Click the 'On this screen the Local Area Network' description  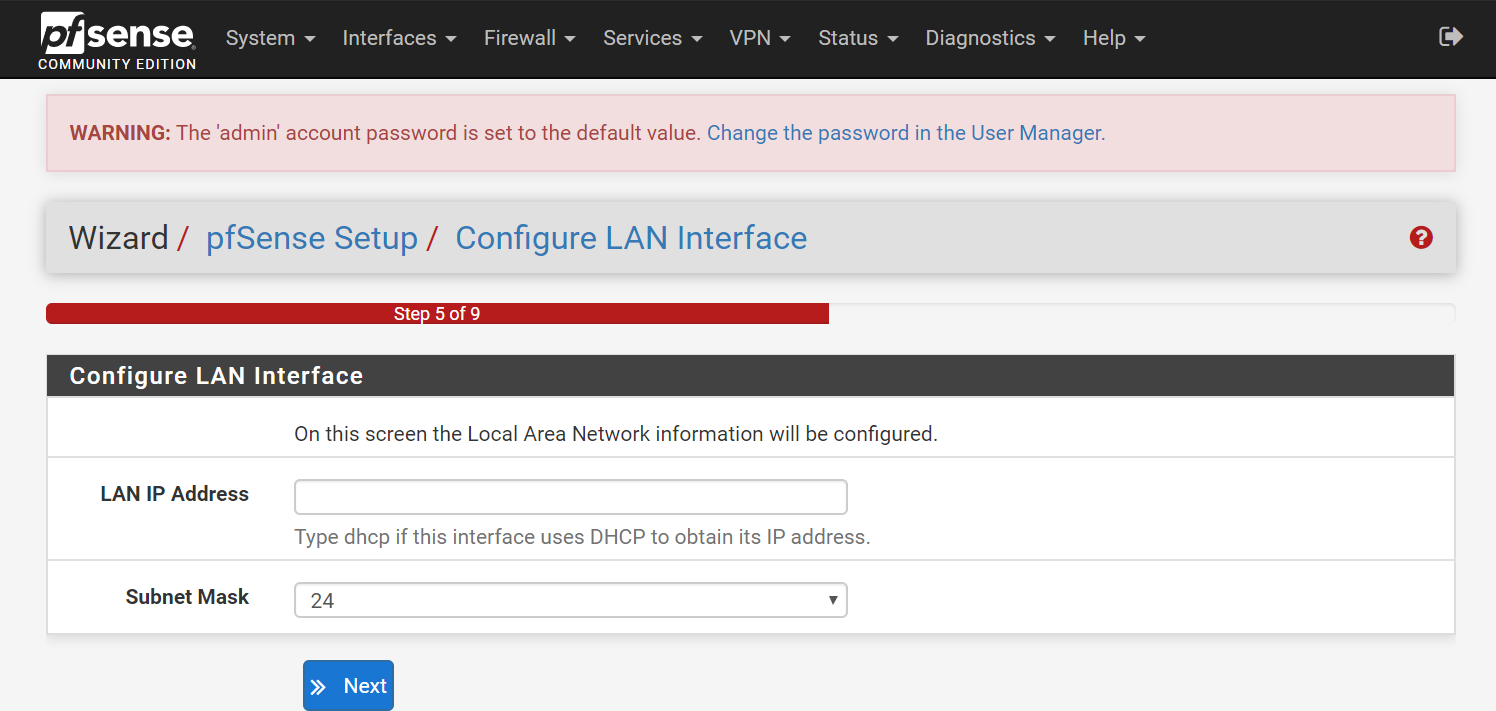[x=616, y=434]
